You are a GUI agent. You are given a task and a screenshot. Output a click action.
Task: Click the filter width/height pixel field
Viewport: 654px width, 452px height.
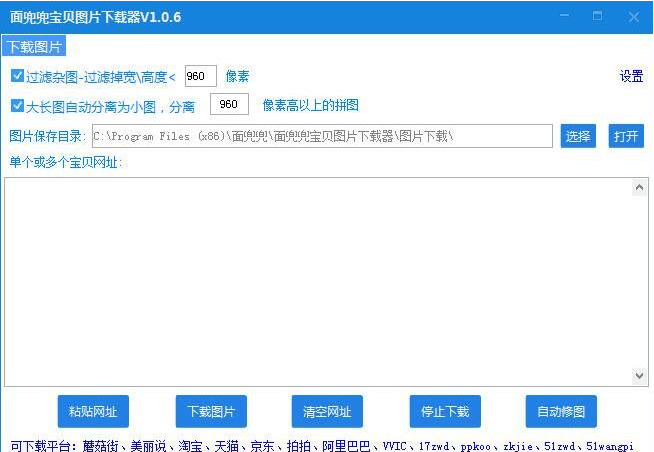click(x=201, y=76)
